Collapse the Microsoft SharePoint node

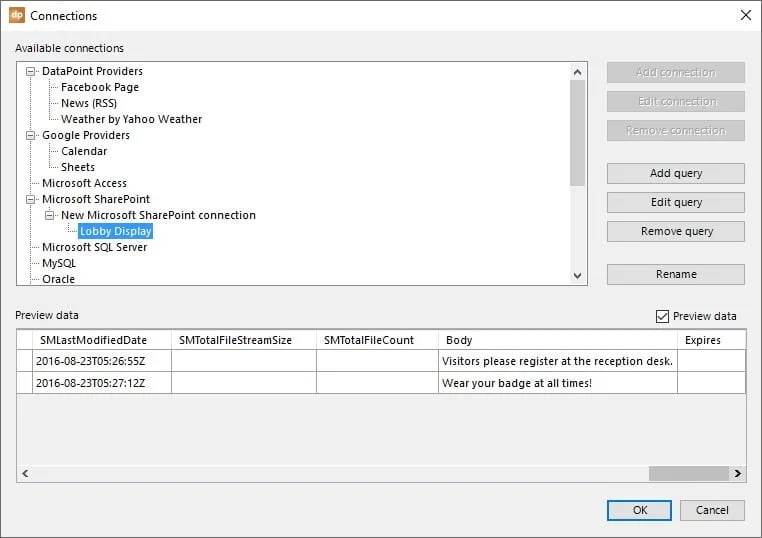pos(30,199)
